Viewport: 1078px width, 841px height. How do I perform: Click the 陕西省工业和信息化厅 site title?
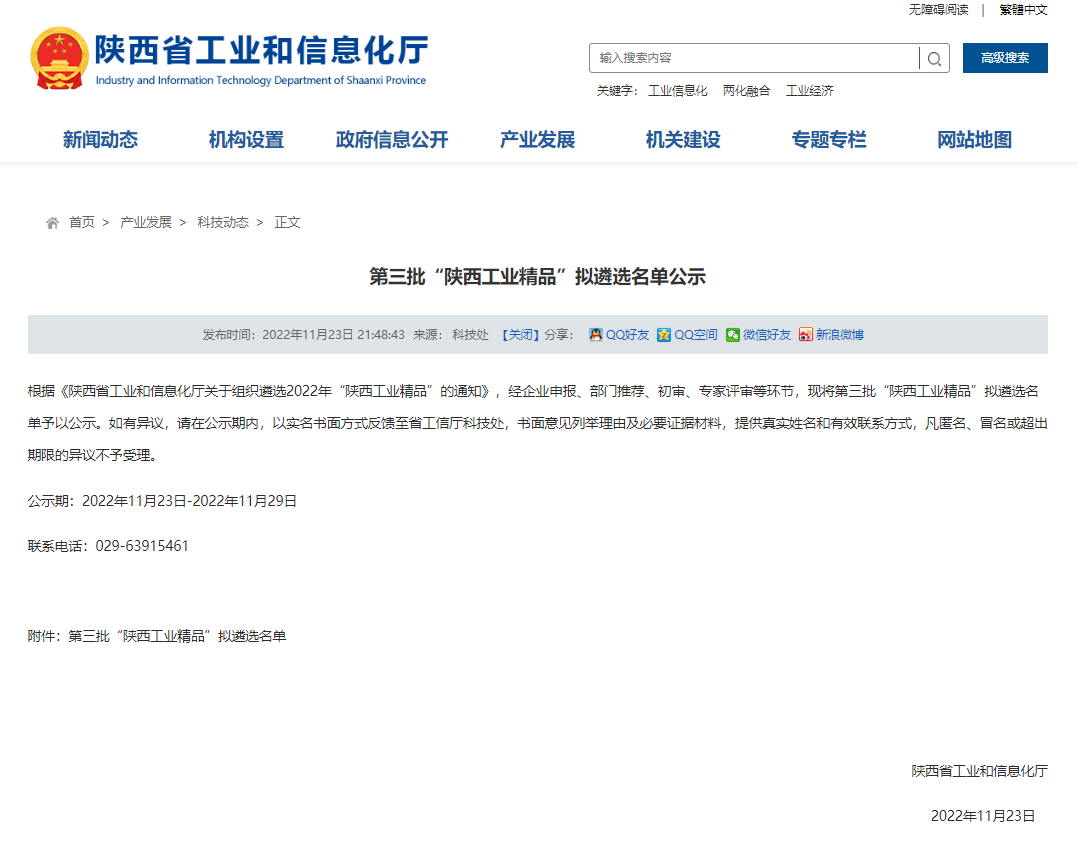point(261,50)
